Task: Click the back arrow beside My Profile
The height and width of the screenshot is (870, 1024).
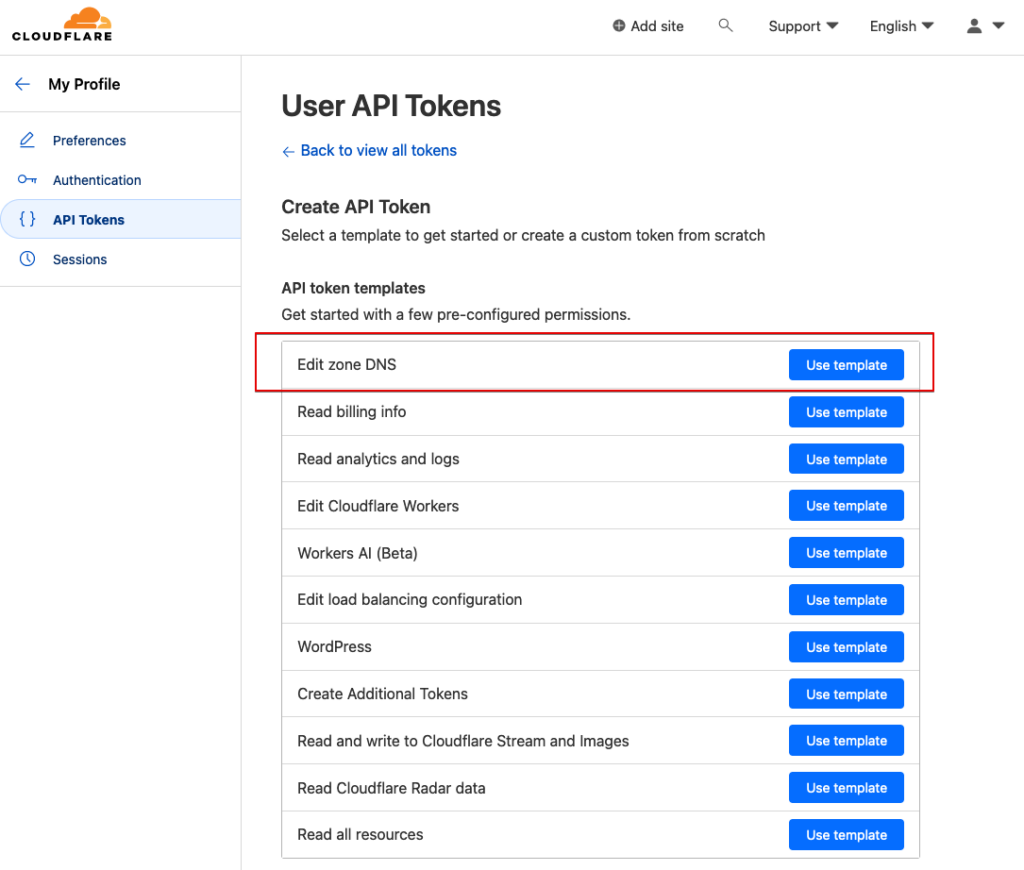Action: 23,84
